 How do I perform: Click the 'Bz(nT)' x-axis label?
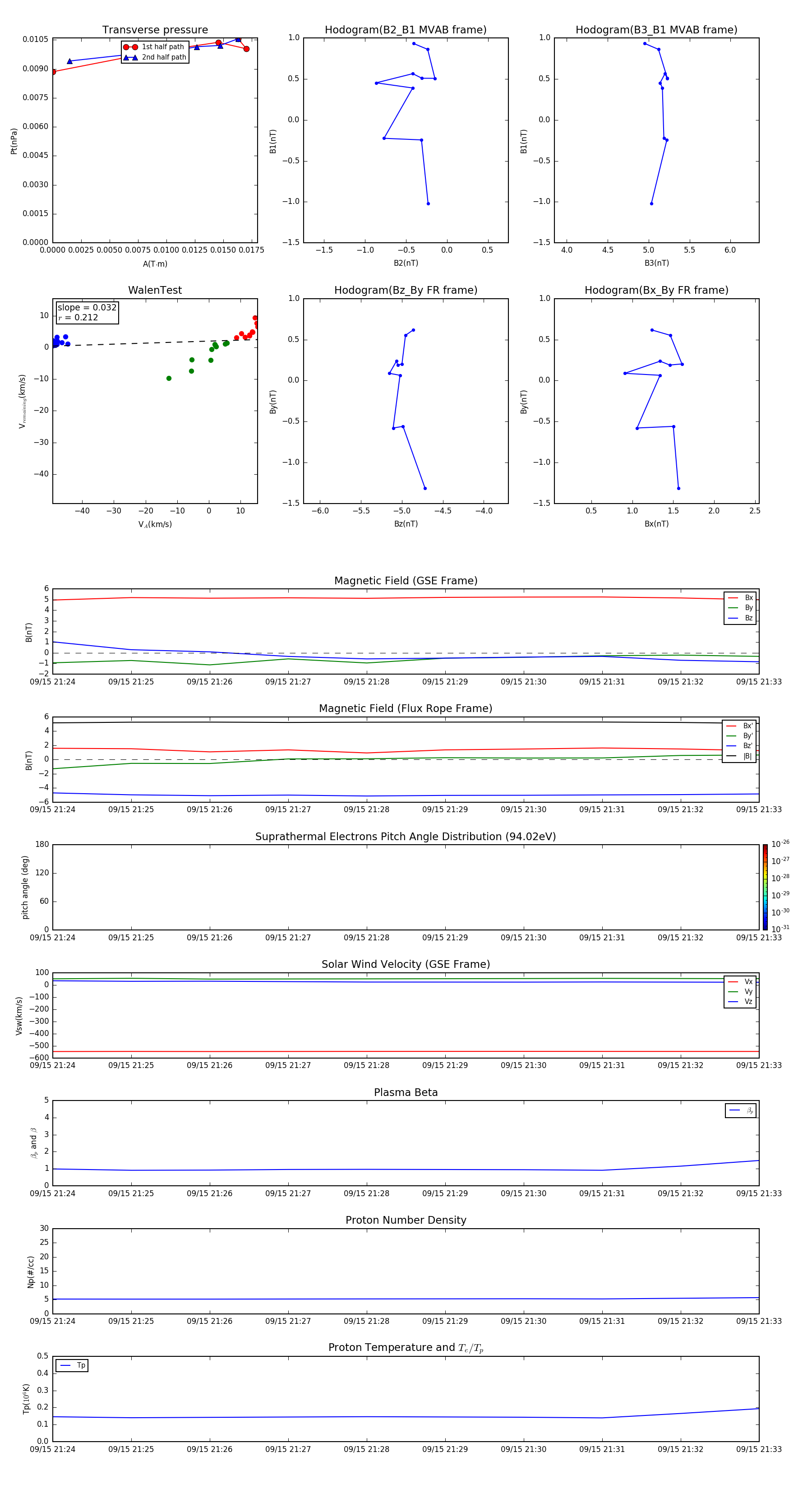coord(406,524)
